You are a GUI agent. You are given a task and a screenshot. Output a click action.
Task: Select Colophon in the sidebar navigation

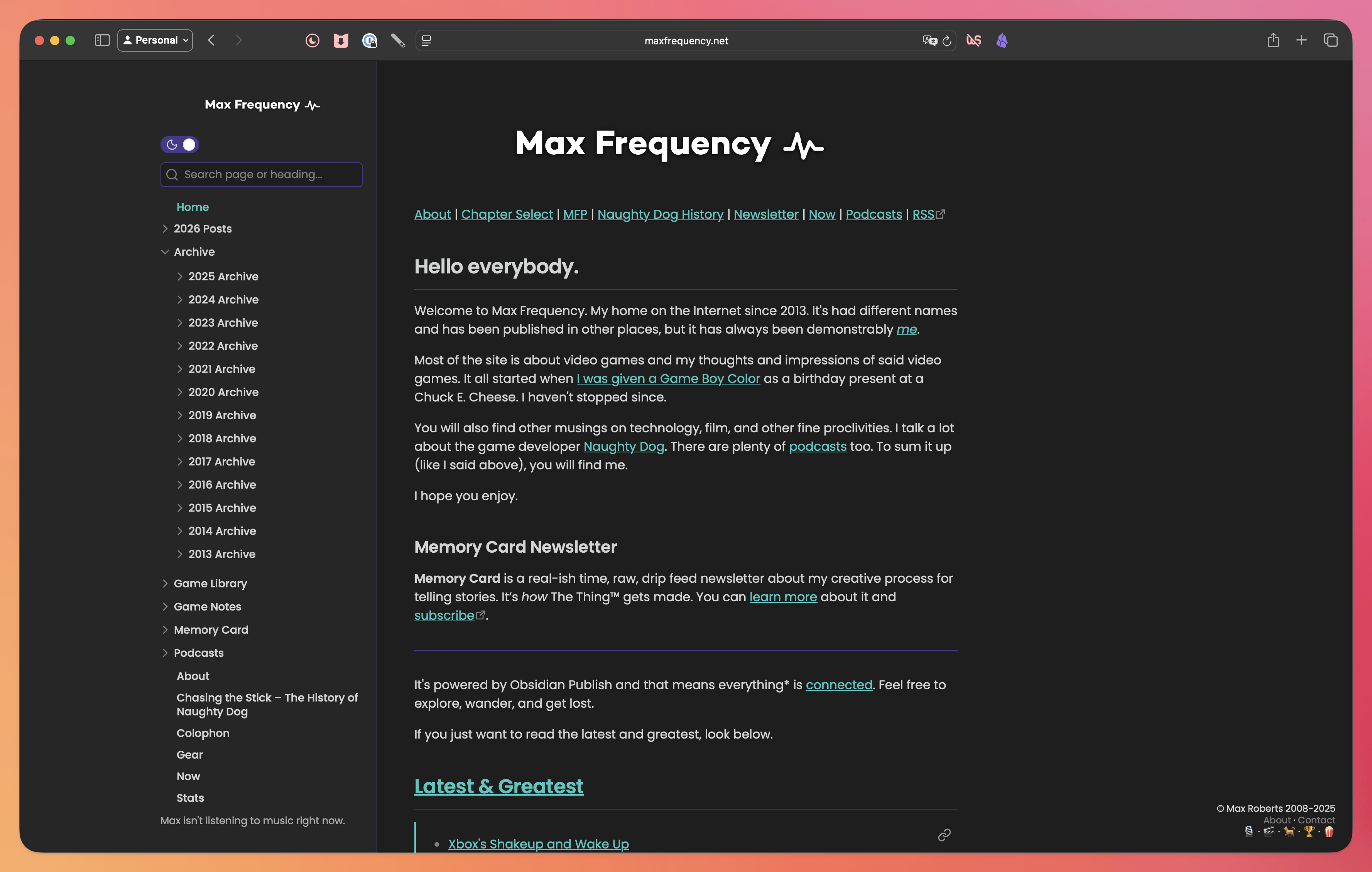tap(203, 733)
